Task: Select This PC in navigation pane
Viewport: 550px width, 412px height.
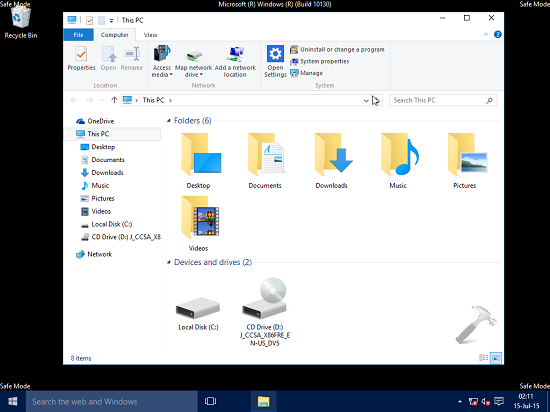Action: coord(112,134)
